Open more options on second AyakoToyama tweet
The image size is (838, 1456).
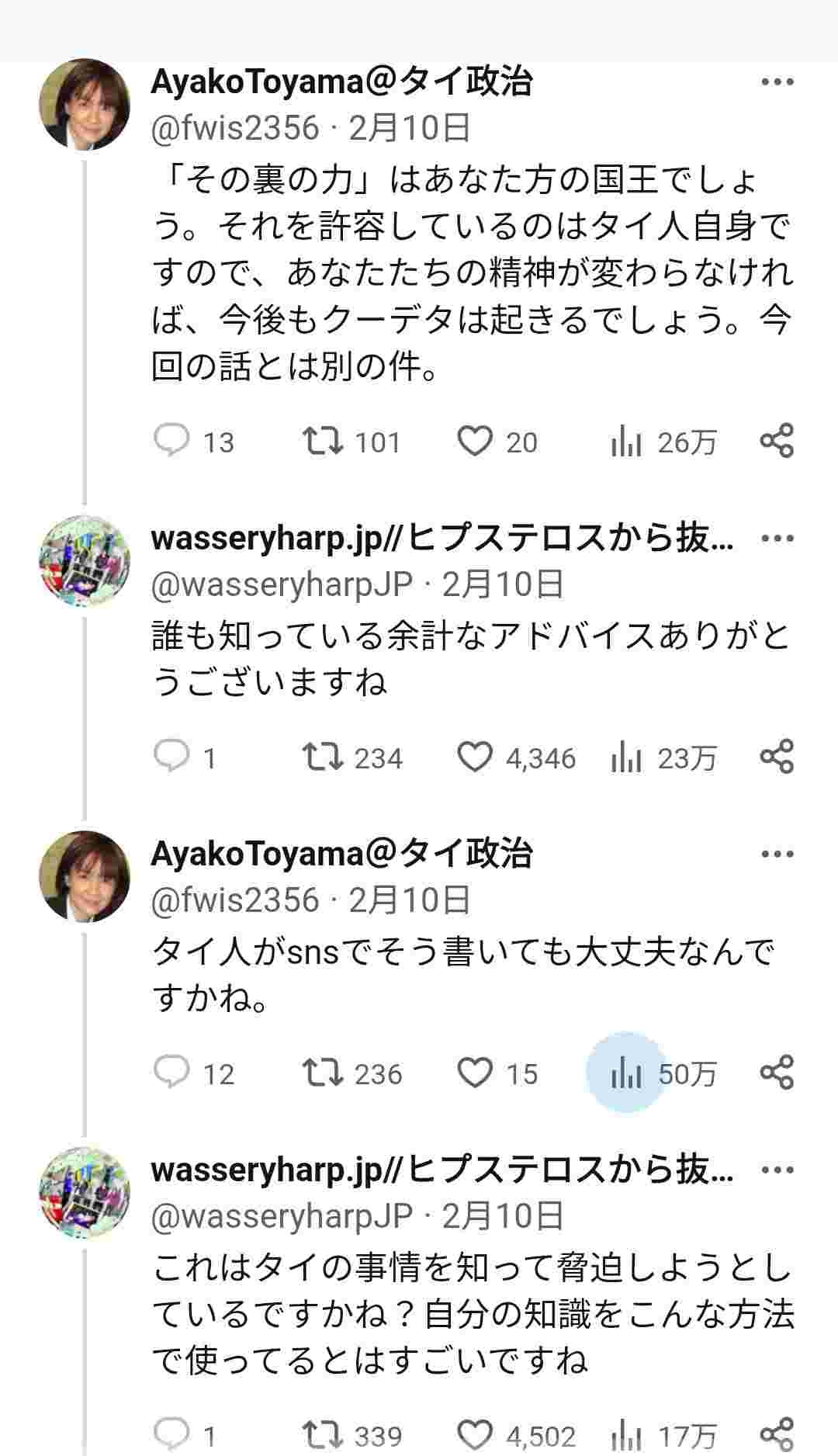tap(777, 855)
